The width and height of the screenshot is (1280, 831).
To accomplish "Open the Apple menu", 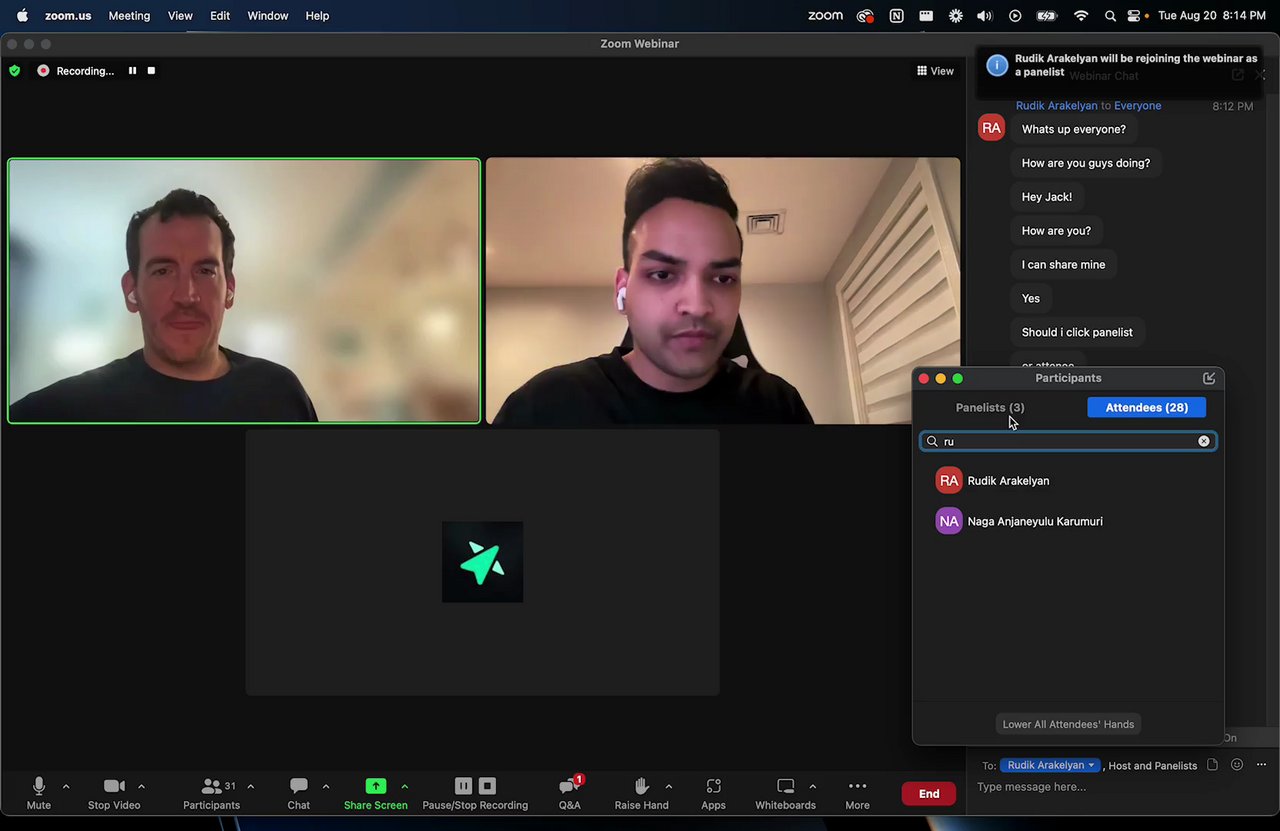I will tap(22, 16).
